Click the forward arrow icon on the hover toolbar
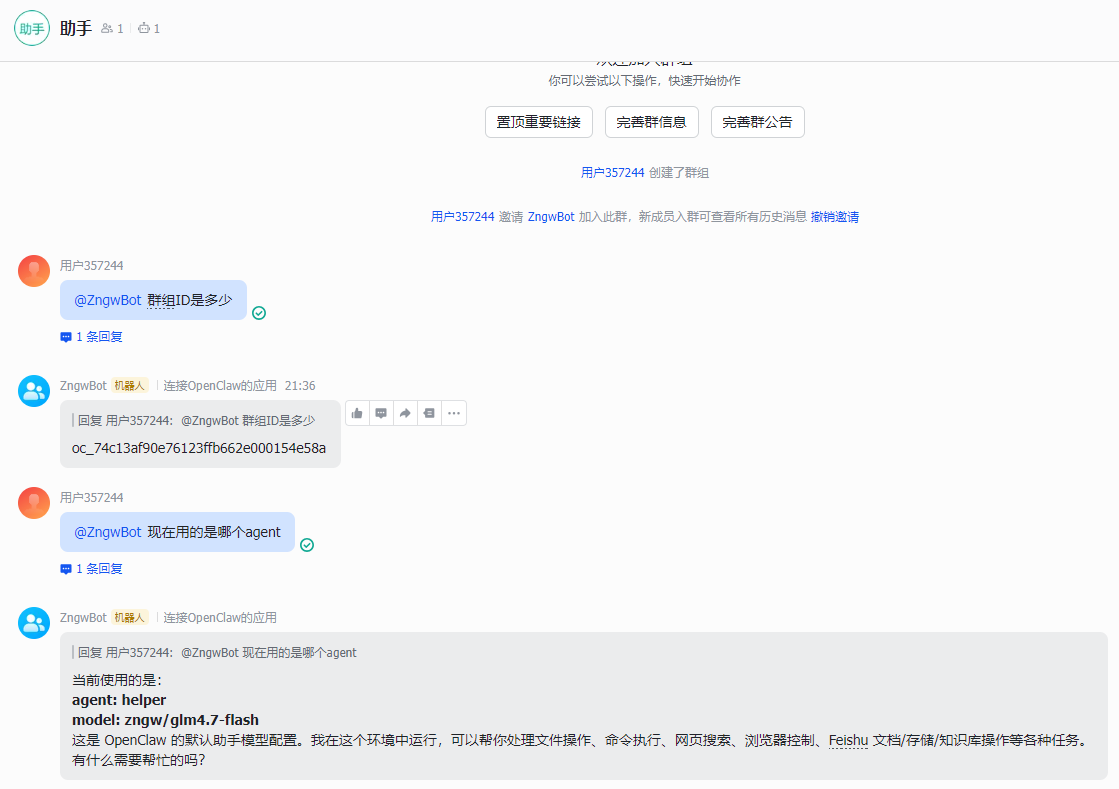This screenshot has height=789, width=1119. pyautogui.click(x=405, y=412)
